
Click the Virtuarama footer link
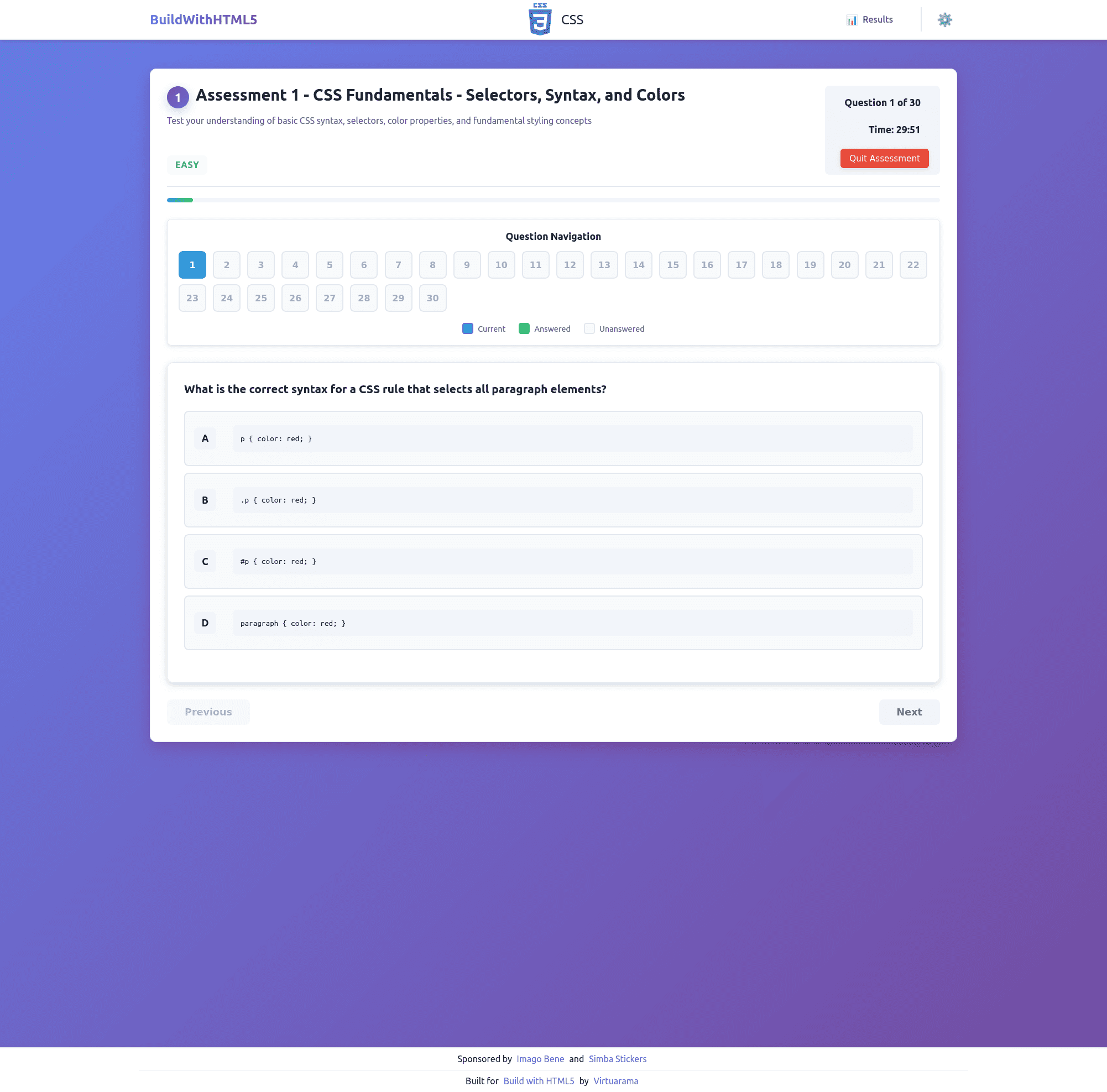pyautogui.click(x=615, y=1080)
